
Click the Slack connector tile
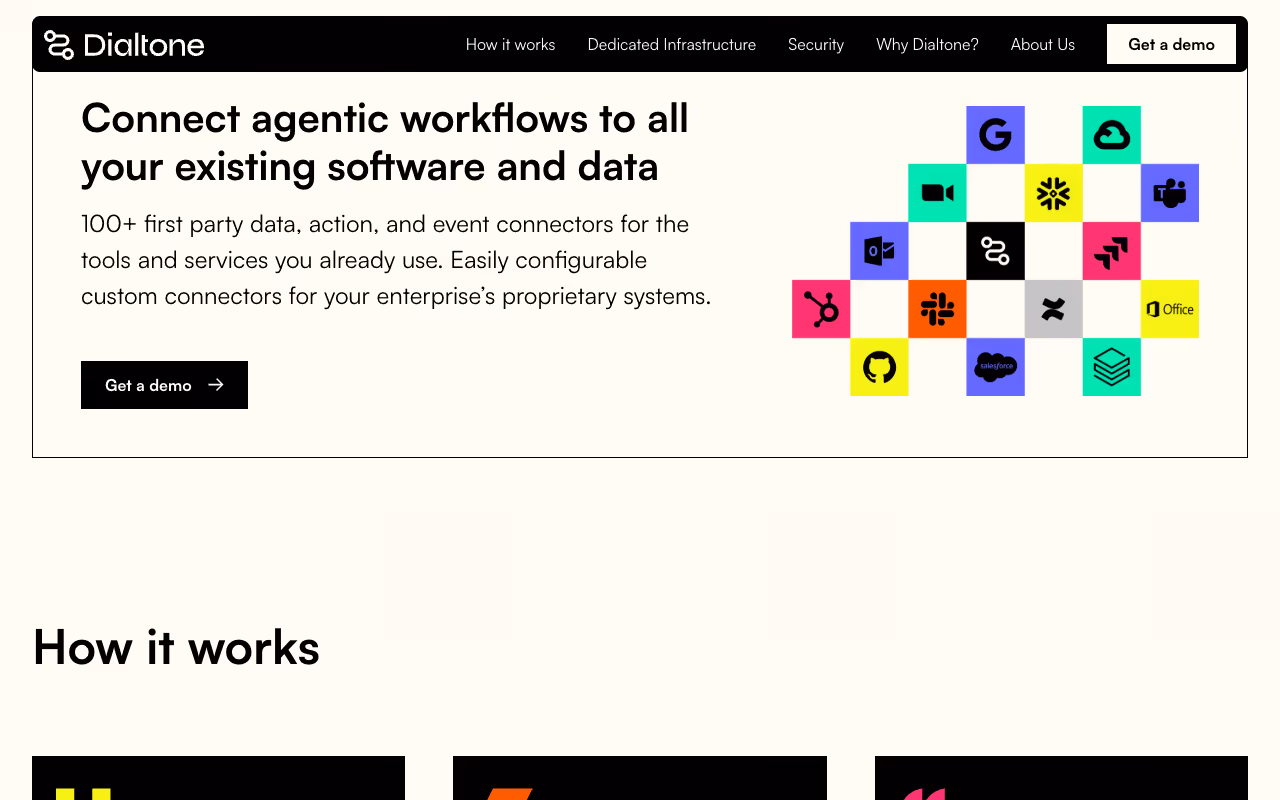[x=937, y=309]
